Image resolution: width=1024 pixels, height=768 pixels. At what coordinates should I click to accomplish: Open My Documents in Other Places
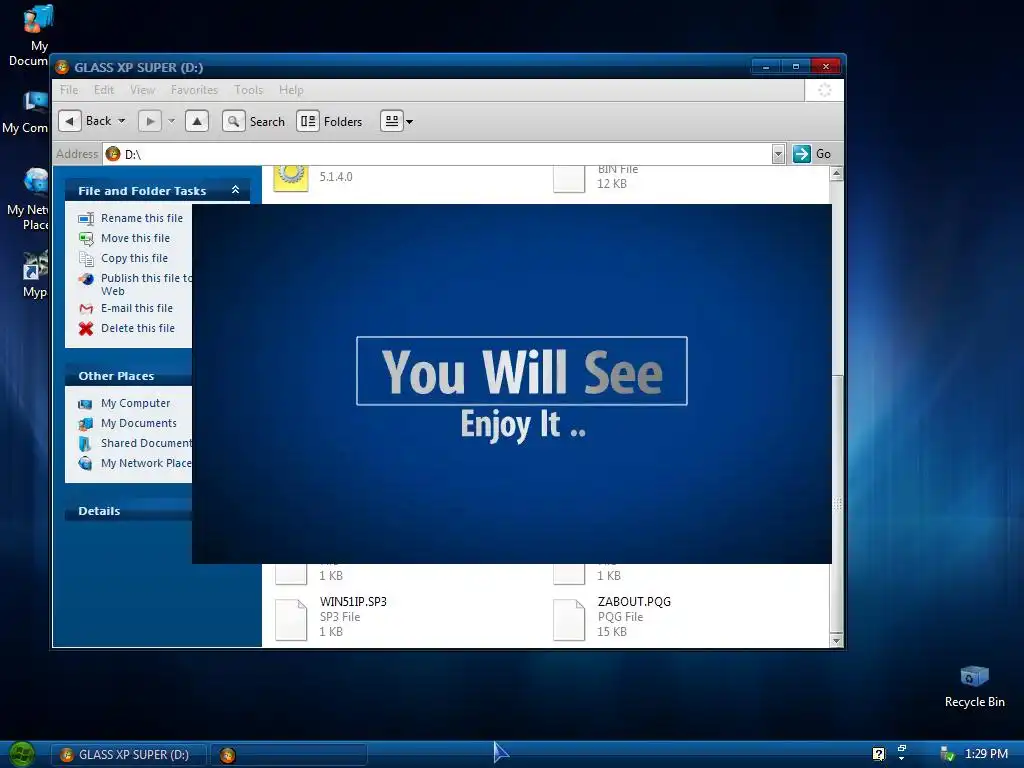[138, 423]
